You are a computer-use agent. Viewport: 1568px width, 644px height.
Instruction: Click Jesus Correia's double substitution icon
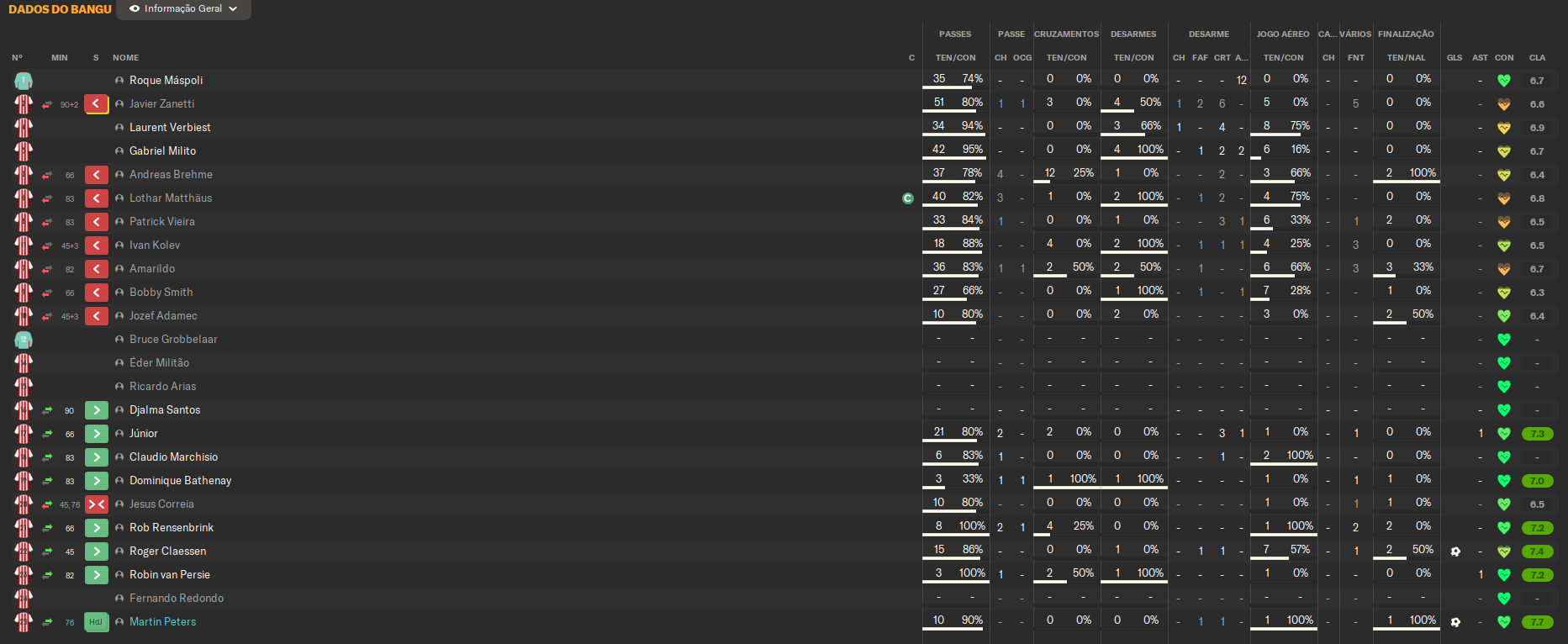point(97,504)
